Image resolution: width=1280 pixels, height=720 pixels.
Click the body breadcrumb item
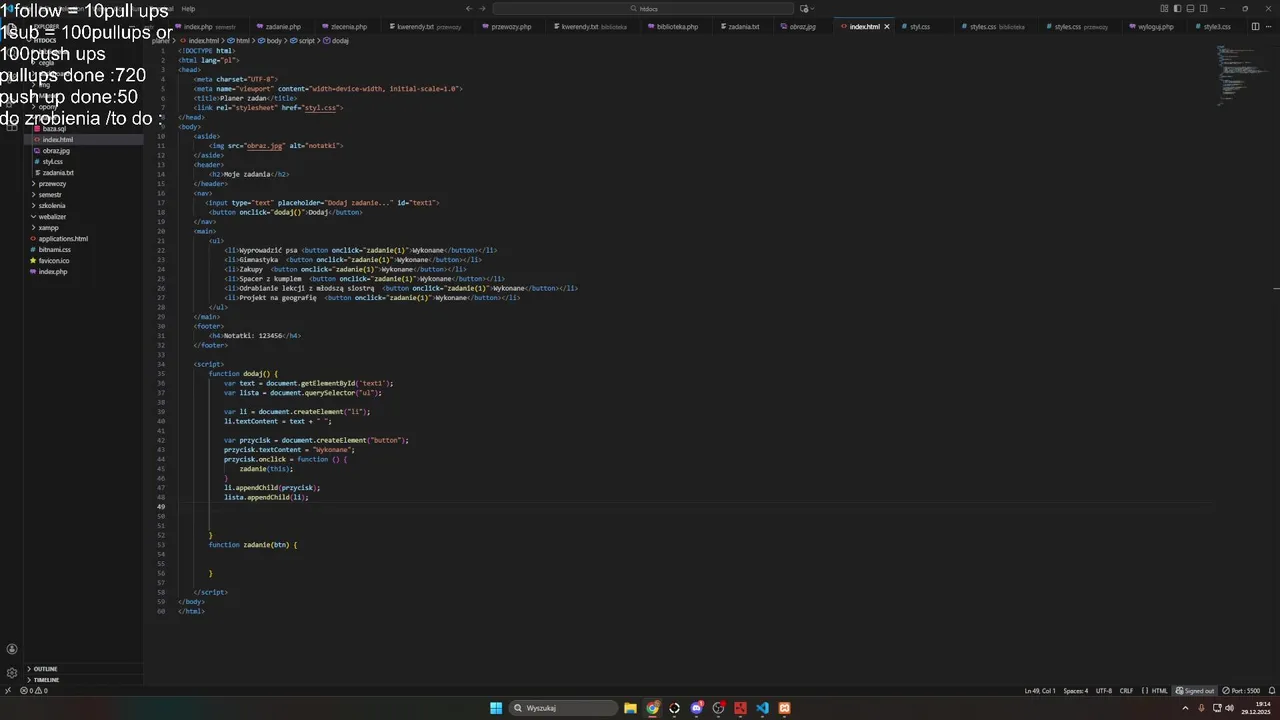(270, 41)
